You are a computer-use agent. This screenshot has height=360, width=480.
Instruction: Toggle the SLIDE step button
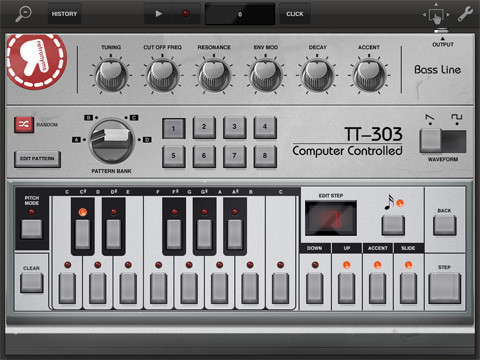pos(408,288)
